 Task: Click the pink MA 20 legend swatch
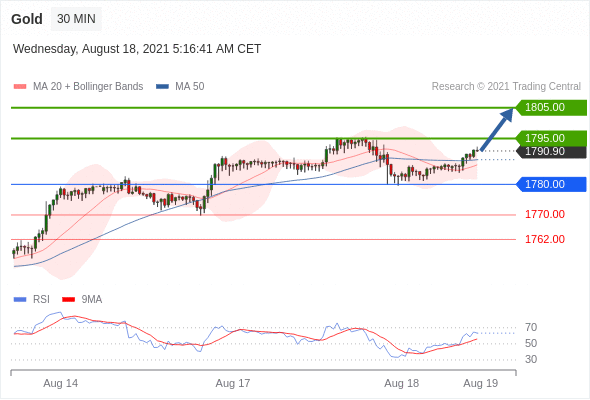pos(20,87)
